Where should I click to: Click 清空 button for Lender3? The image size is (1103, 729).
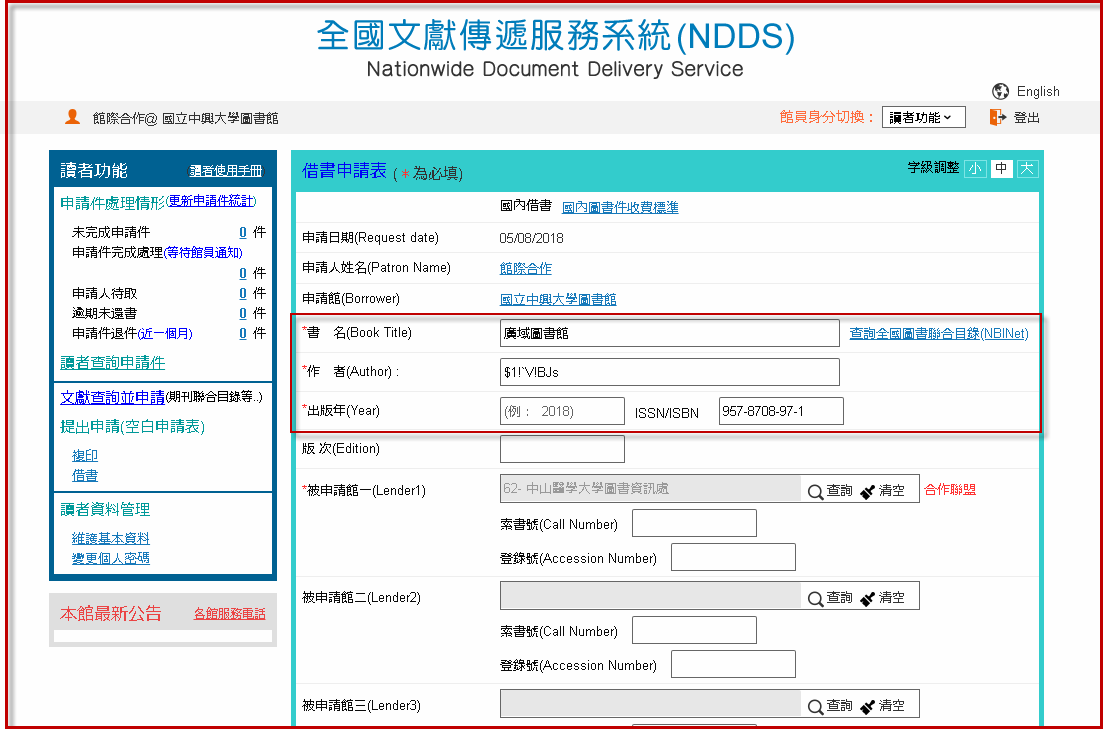(x=883, y=706)
